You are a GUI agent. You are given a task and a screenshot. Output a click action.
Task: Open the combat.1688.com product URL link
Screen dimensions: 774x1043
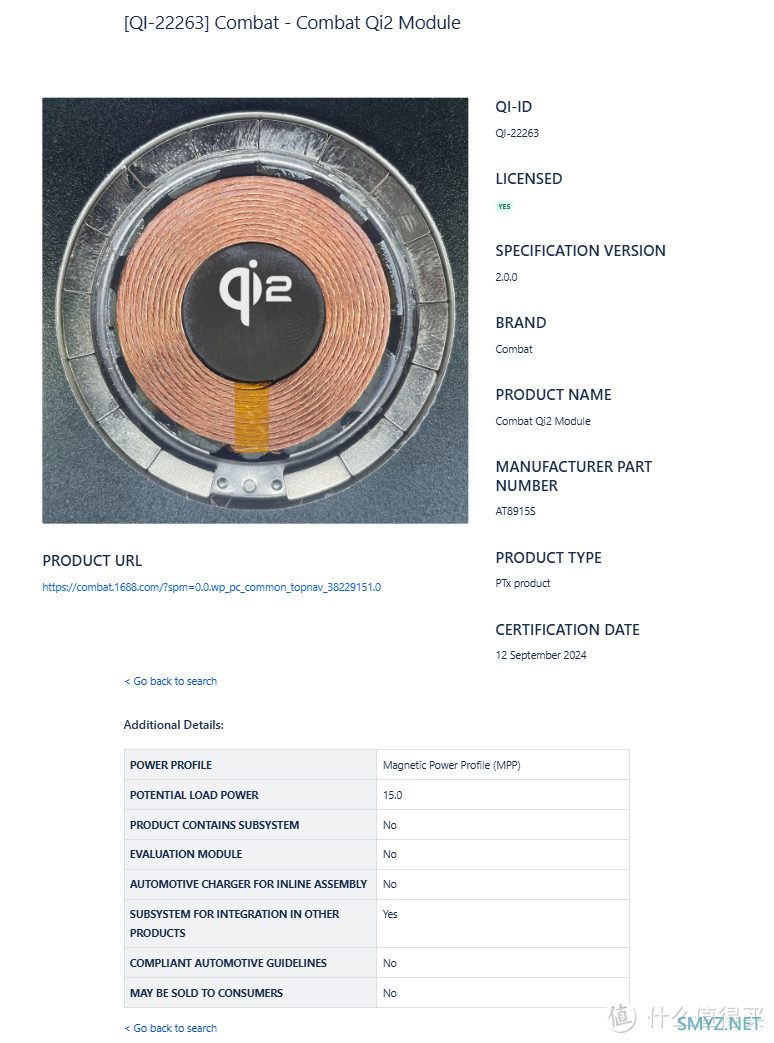click(211, 587)
